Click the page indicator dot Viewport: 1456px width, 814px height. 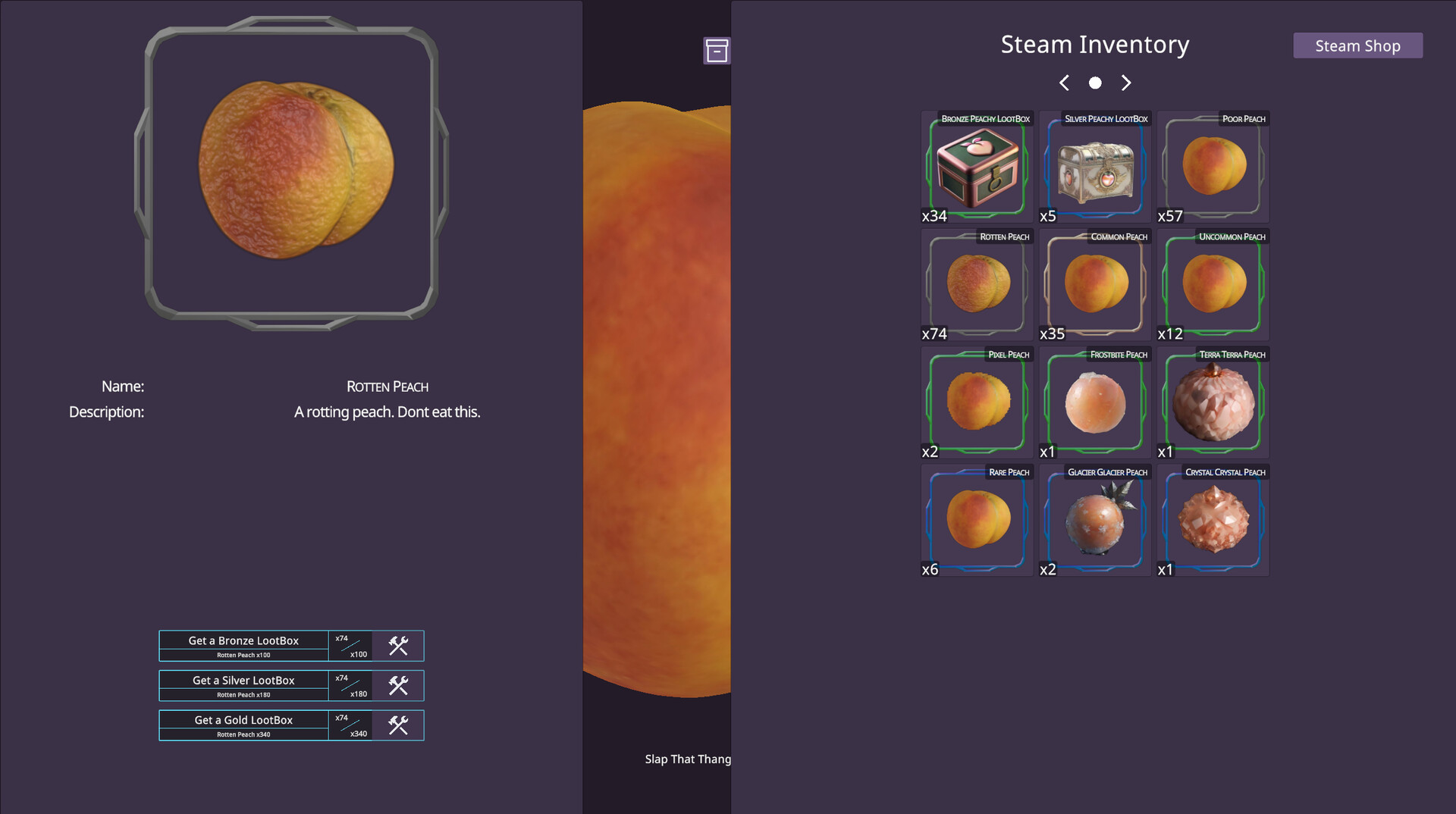click(x=1095, y=83)
